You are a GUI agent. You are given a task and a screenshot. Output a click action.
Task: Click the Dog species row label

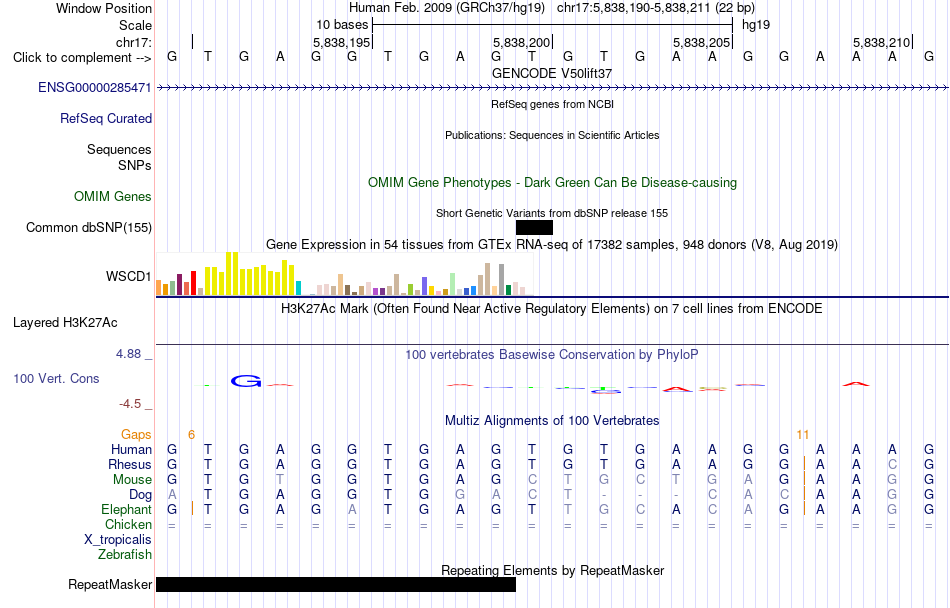point(141,495)
